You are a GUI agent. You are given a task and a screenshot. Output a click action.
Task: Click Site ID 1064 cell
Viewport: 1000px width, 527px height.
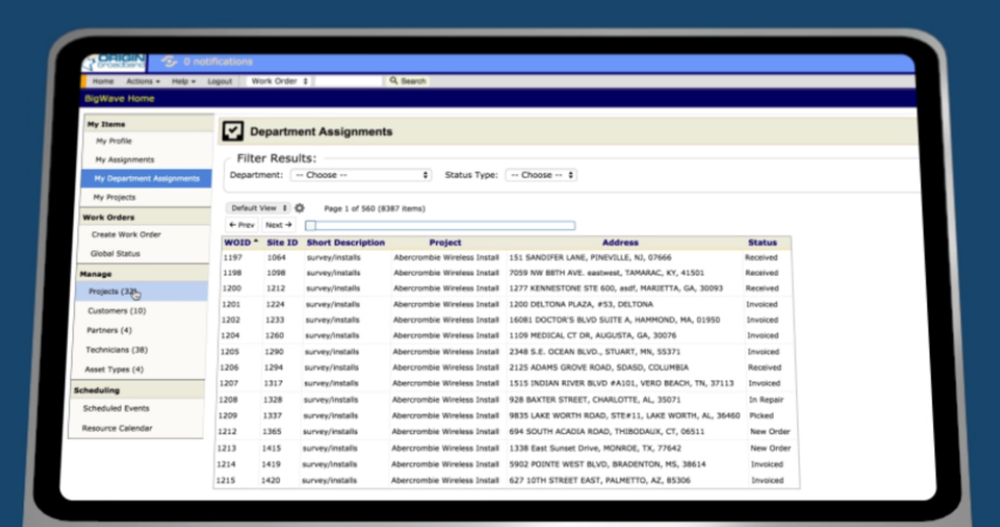276,258
